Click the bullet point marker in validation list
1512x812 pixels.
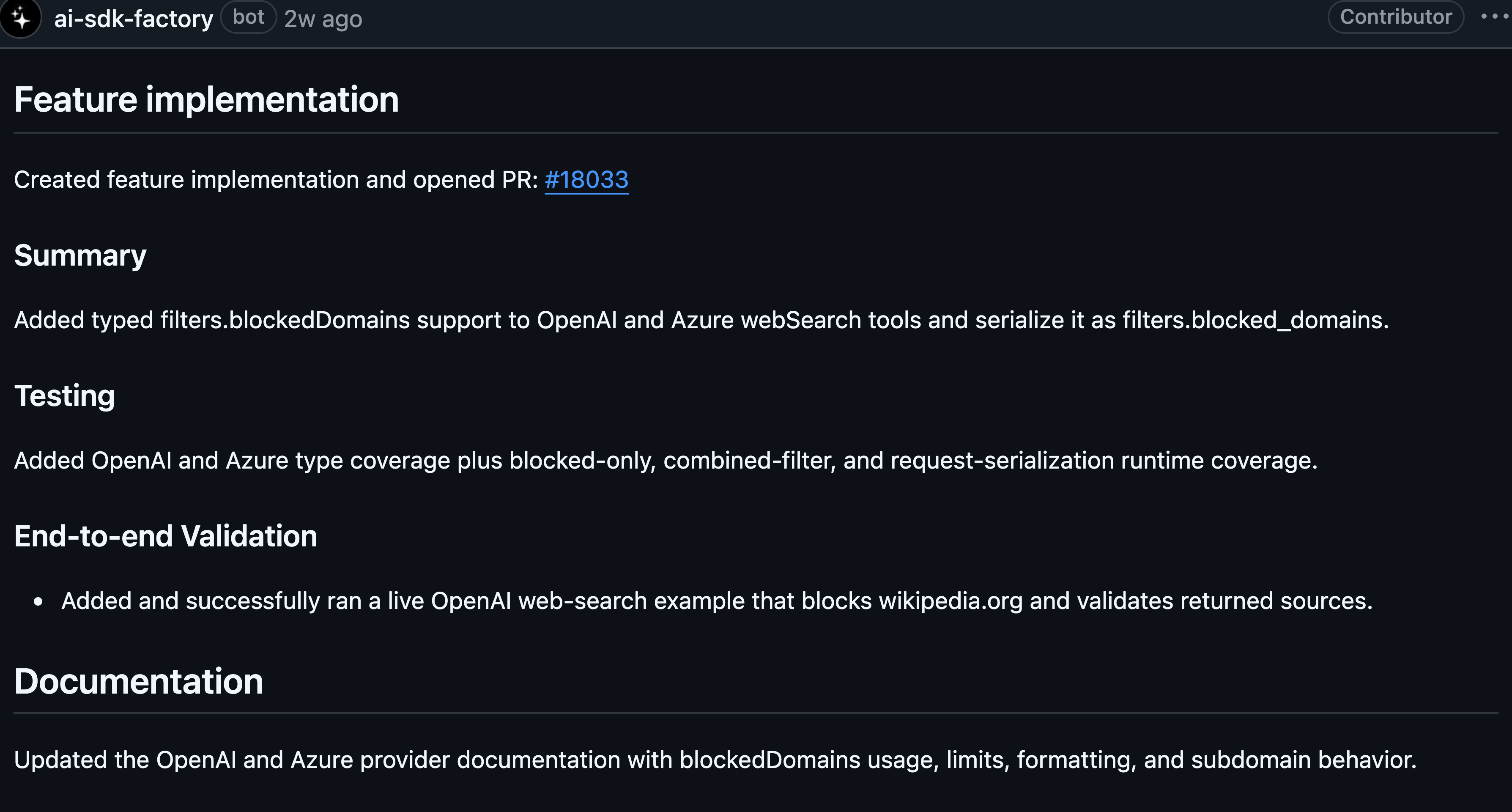(38, 601)
